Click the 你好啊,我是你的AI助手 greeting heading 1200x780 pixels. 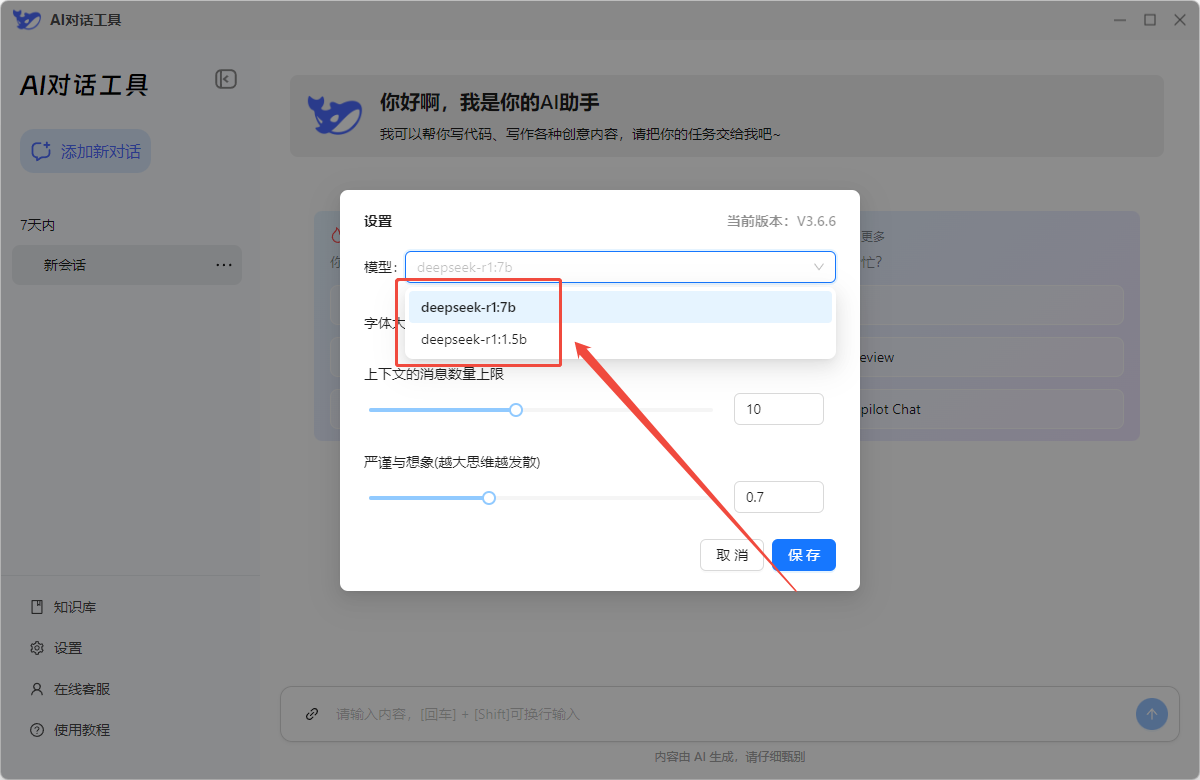[x=490, y=103]
